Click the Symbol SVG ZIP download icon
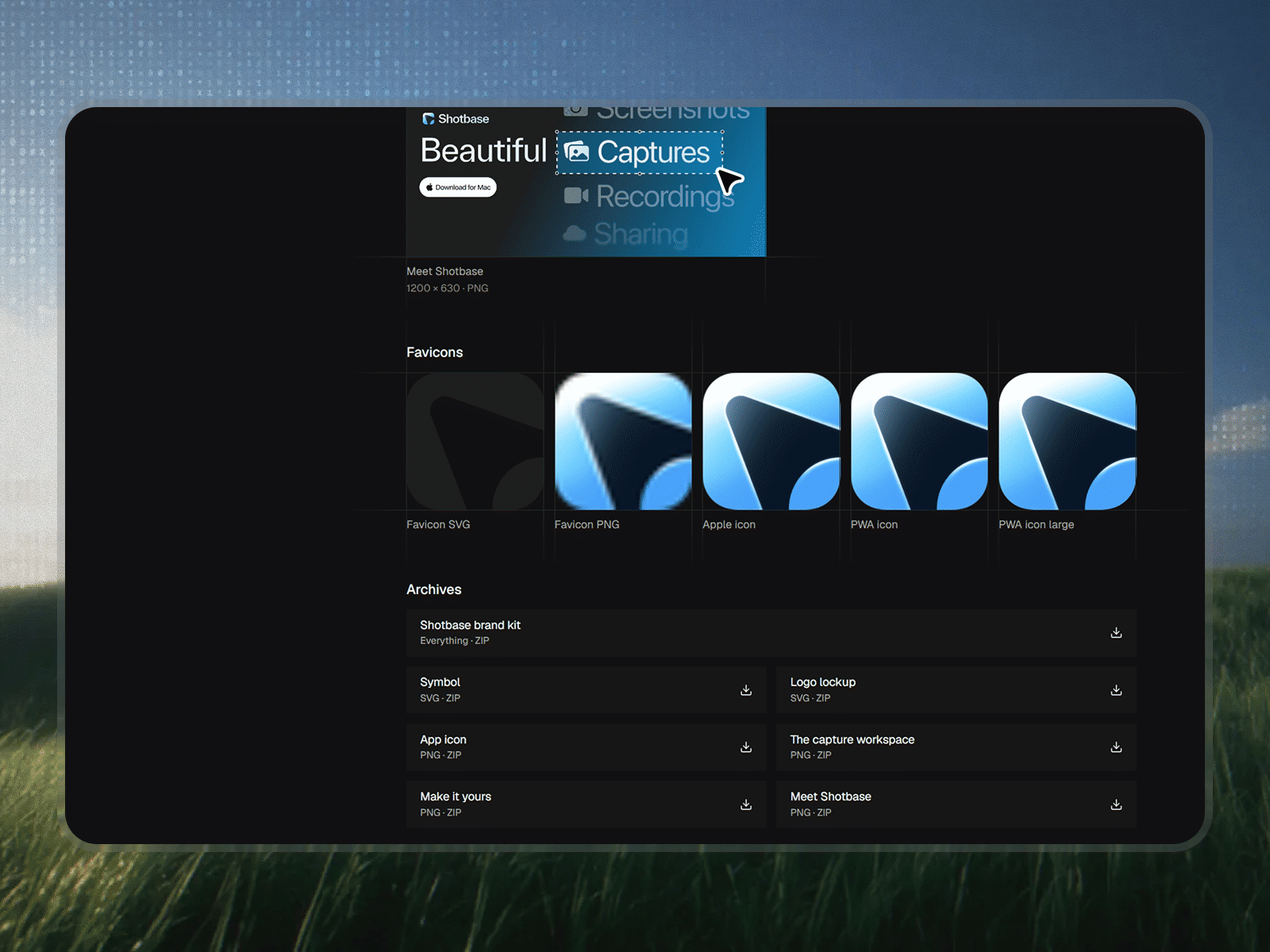The height and width of the screenshot is (952, 1270). [x=746, y=690]
